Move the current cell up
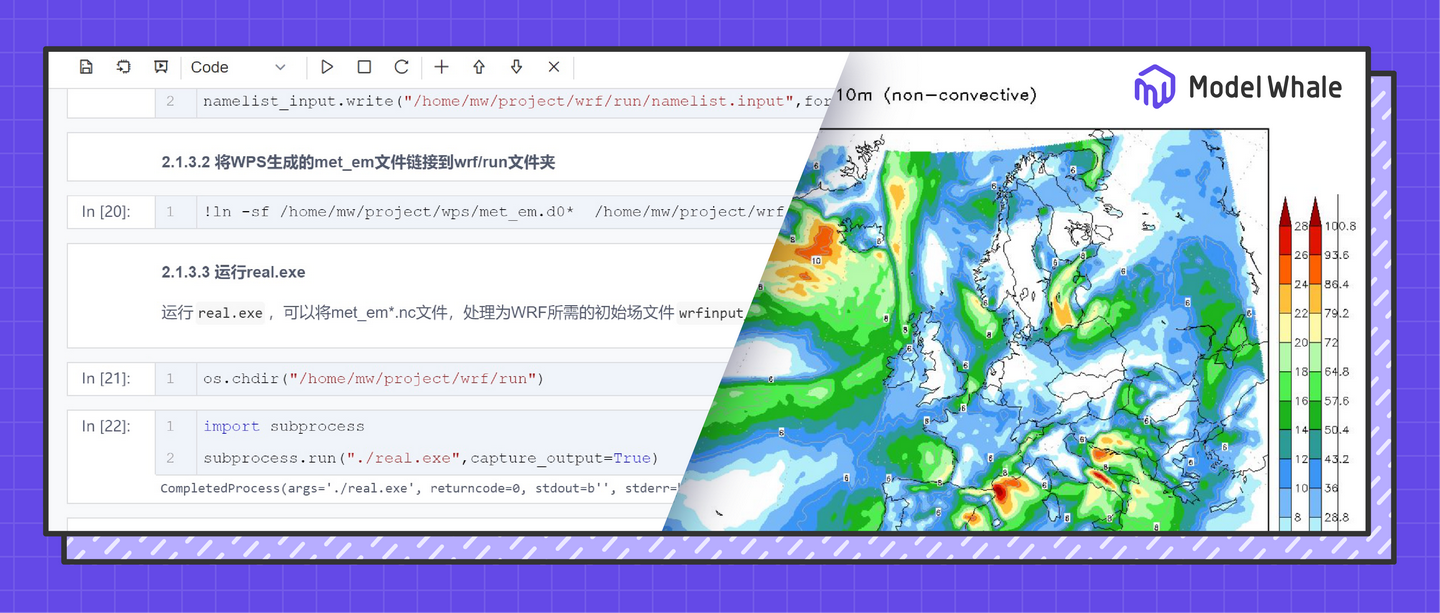This screenshot has height=613, width=1440. (478, 66)
